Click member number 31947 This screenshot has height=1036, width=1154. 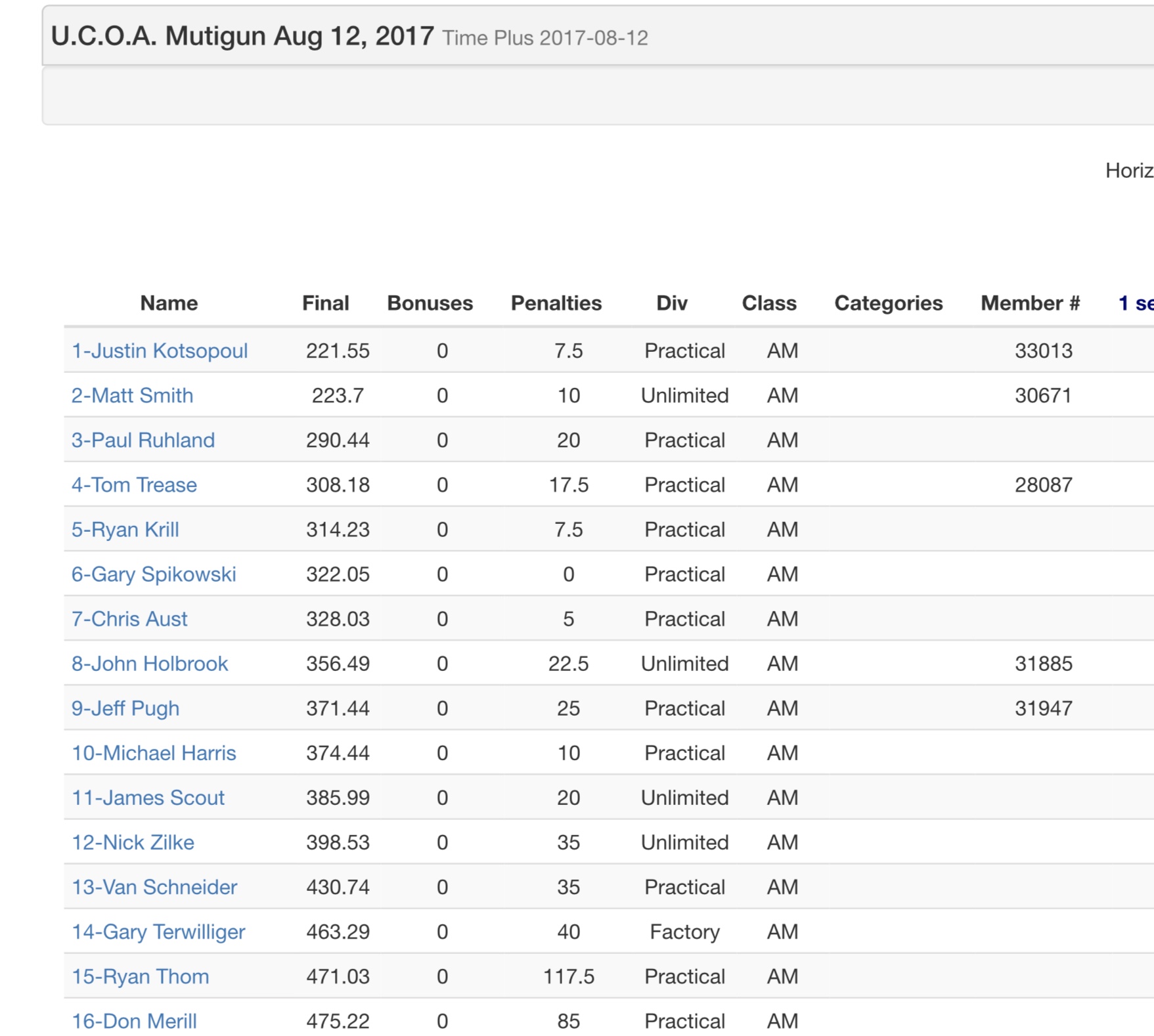(x=1043, y=708)
